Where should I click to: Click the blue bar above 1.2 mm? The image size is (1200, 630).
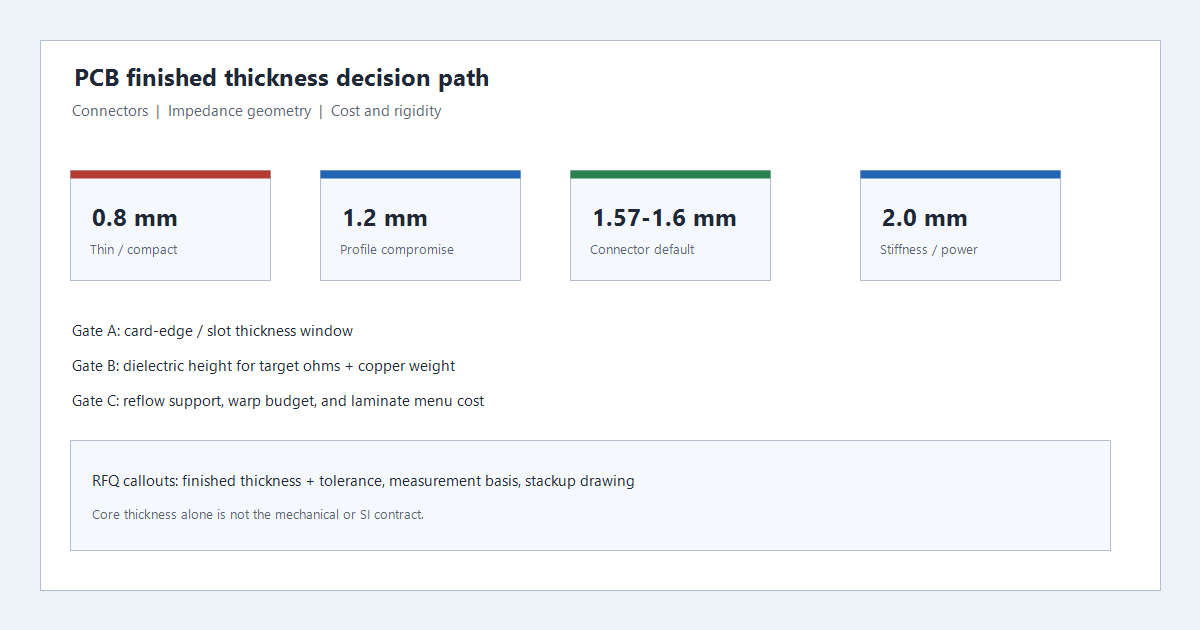[x=420, y=174]
